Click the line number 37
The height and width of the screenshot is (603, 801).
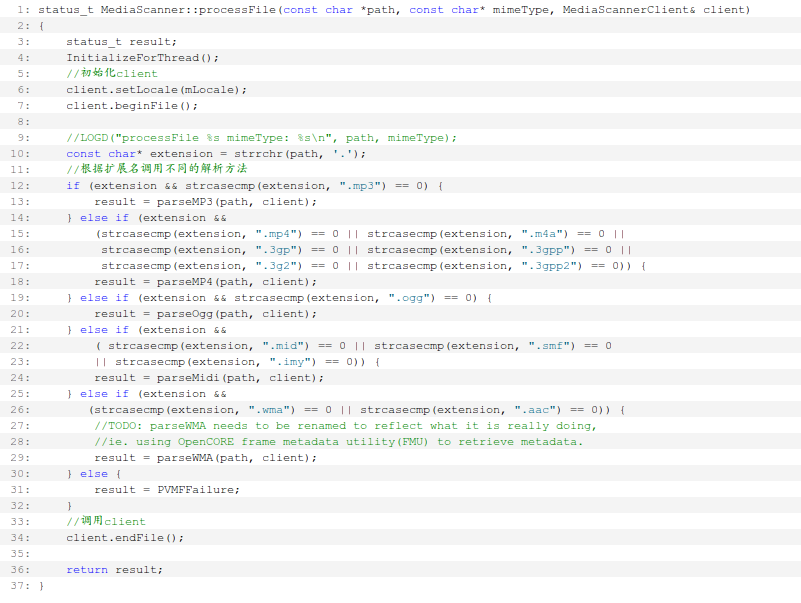click(20, 586)
